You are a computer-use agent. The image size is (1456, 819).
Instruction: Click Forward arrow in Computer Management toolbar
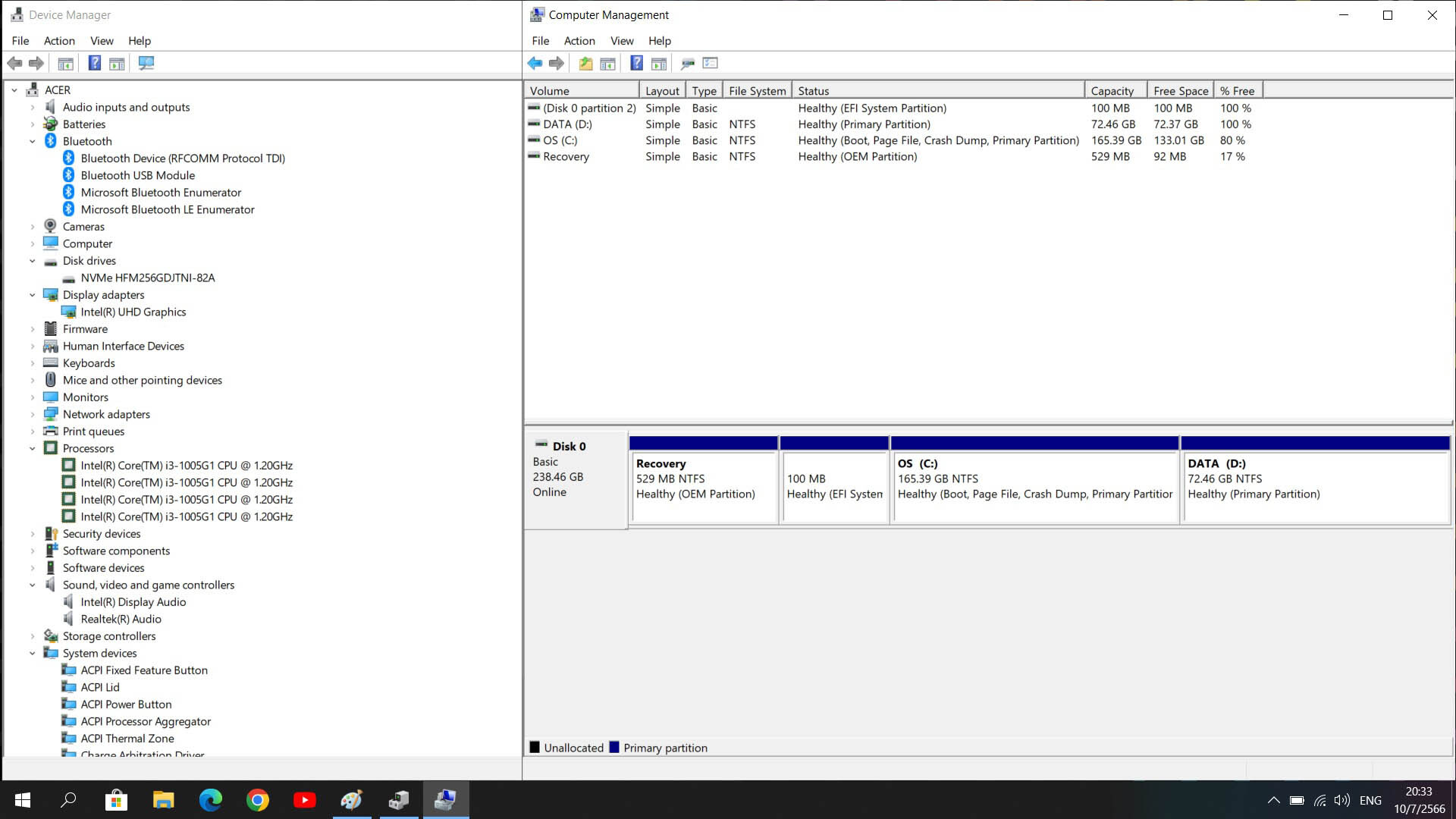557,64
